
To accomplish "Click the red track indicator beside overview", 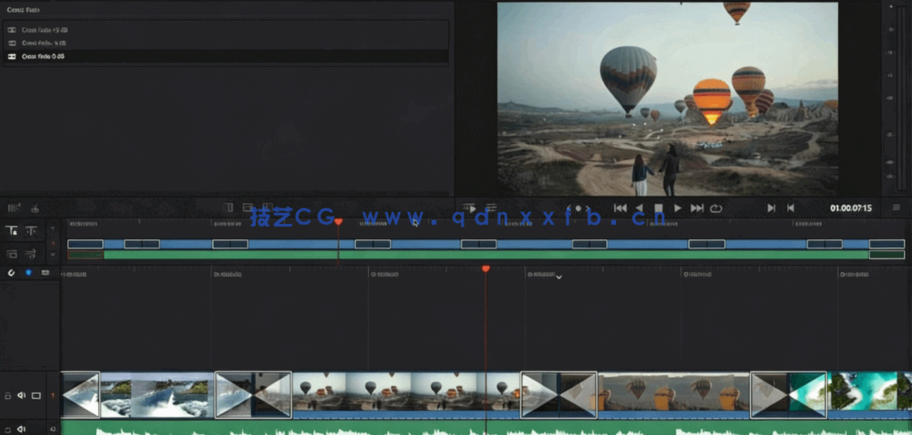I will click(x=53, y=243).
